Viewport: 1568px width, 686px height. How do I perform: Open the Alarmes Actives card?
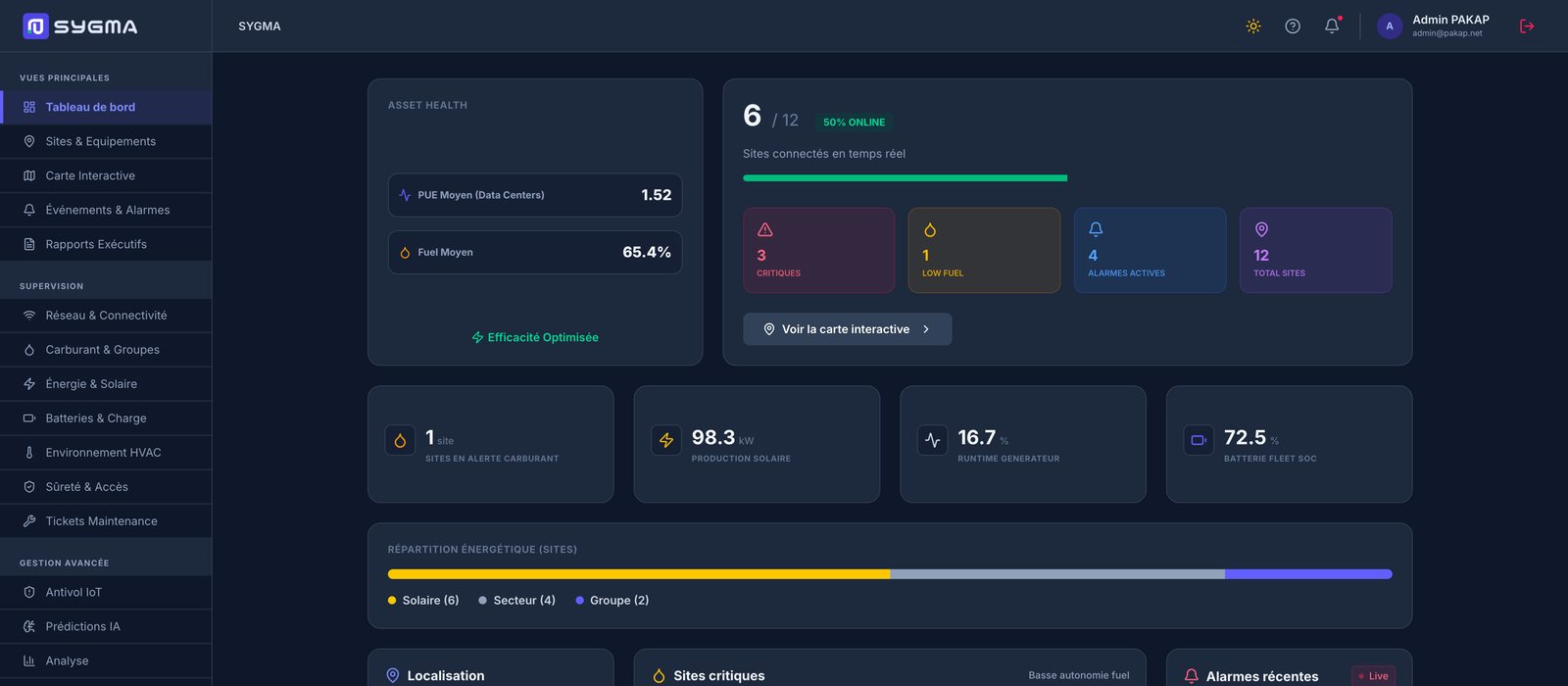[1150, 250]
